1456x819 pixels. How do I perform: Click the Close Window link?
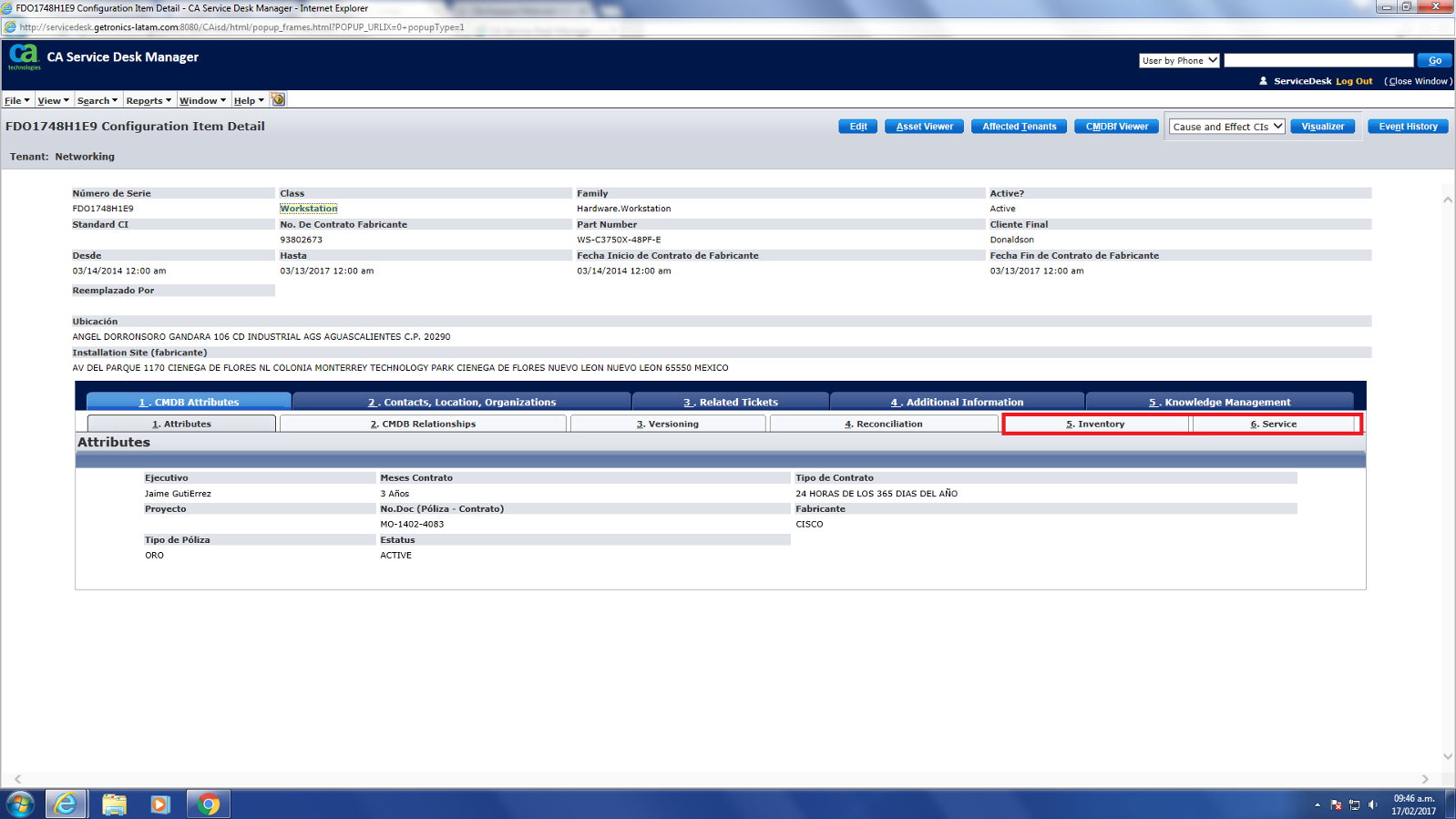click(1419, 81)
